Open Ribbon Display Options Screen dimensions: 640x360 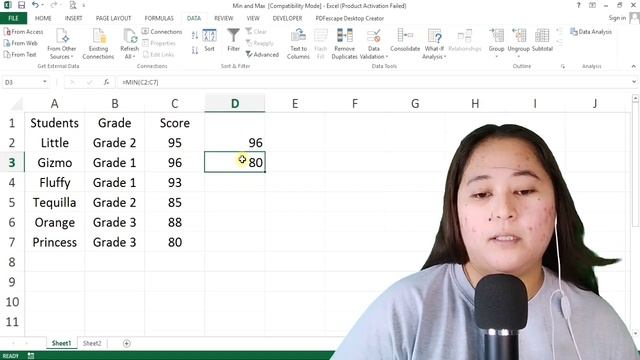pyautogui.click(x=592, y=5)
